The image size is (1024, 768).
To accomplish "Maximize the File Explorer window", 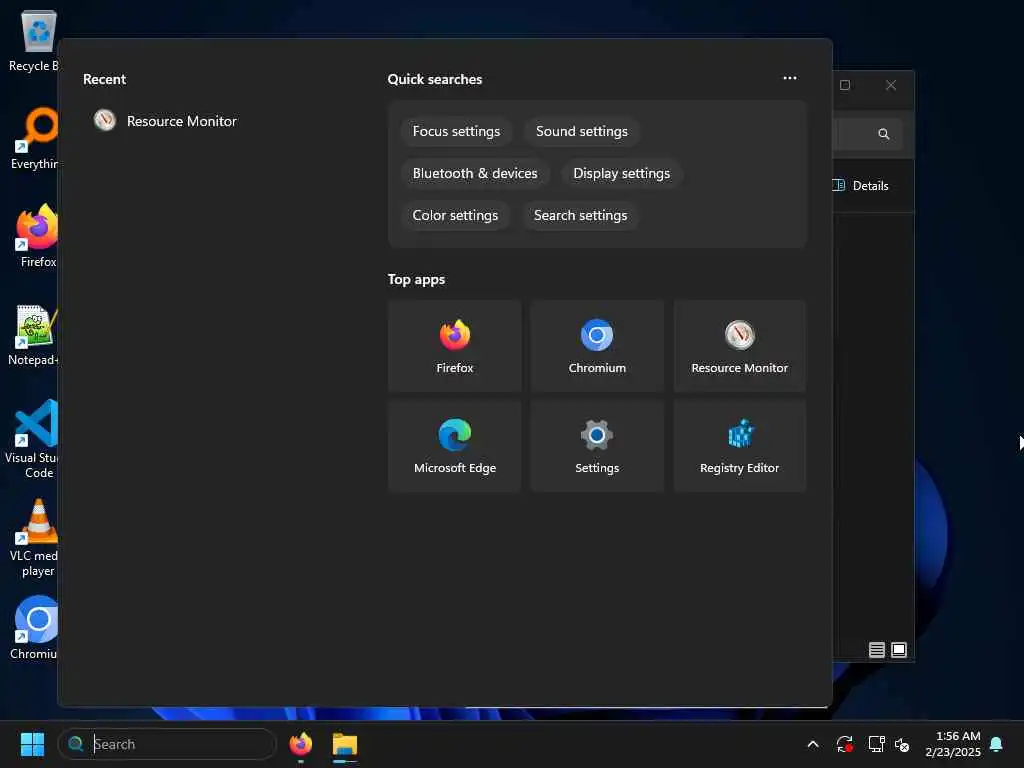I will [845, 85].
